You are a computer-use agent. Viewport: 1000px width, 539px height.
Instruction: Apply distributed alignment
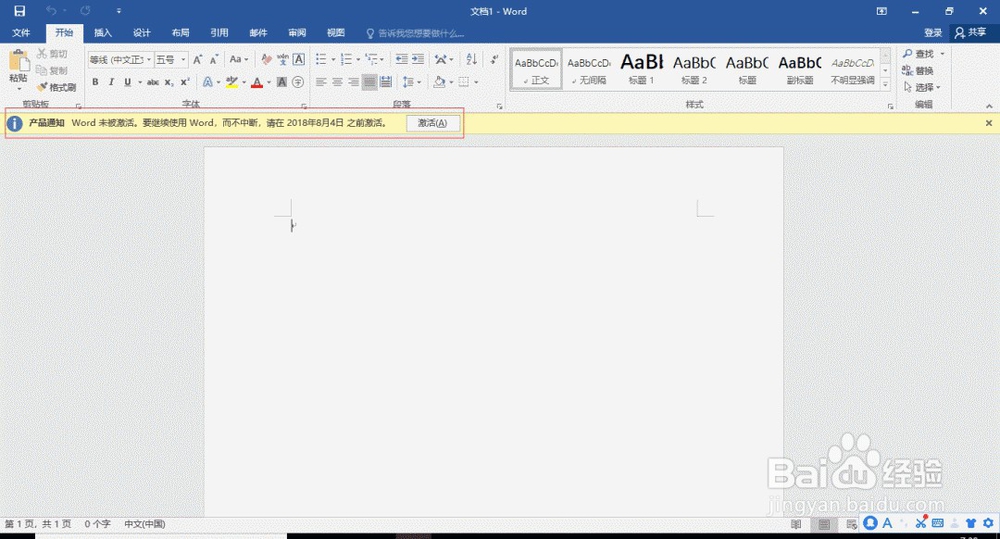386,82
